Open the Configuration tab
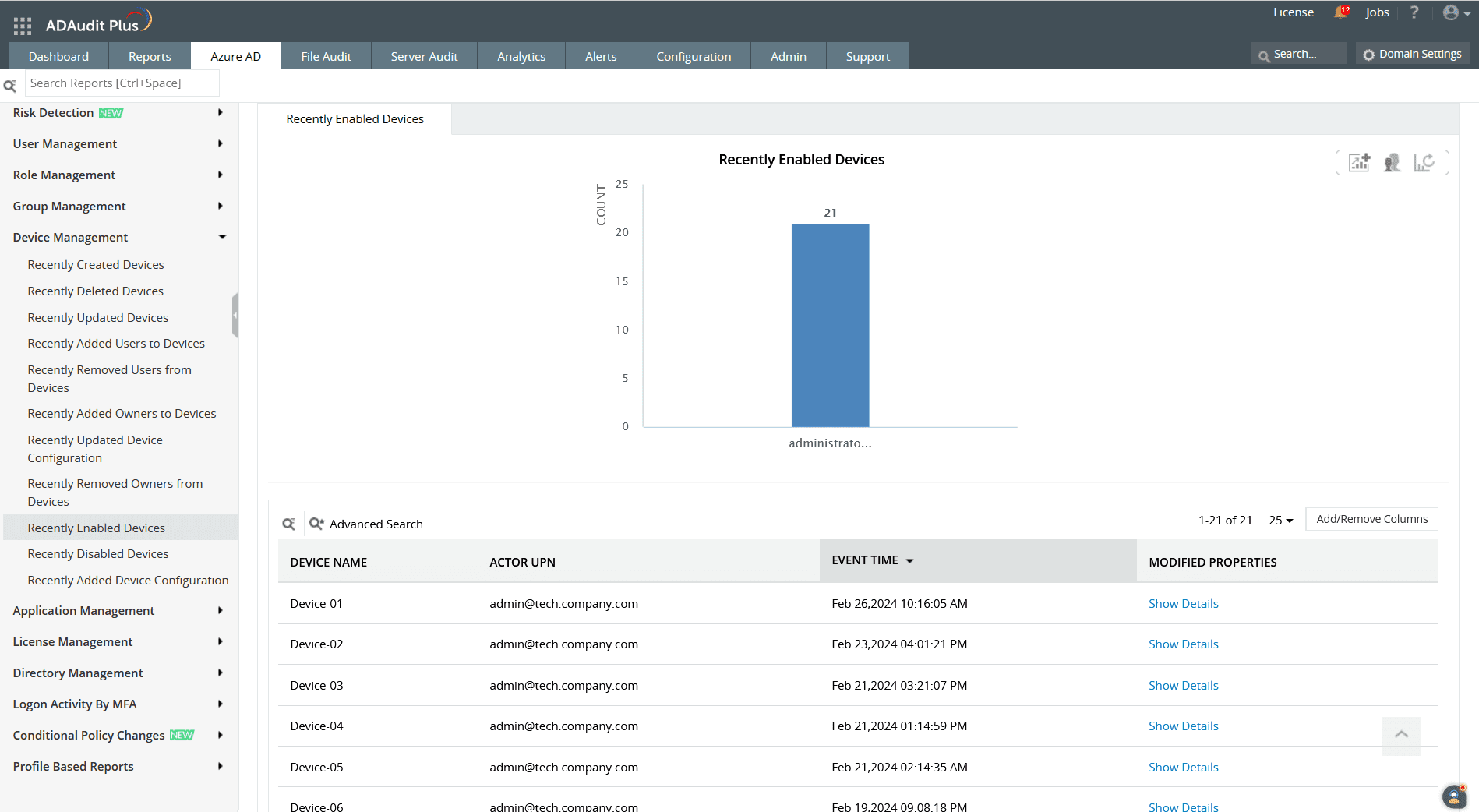 point(694,56)
